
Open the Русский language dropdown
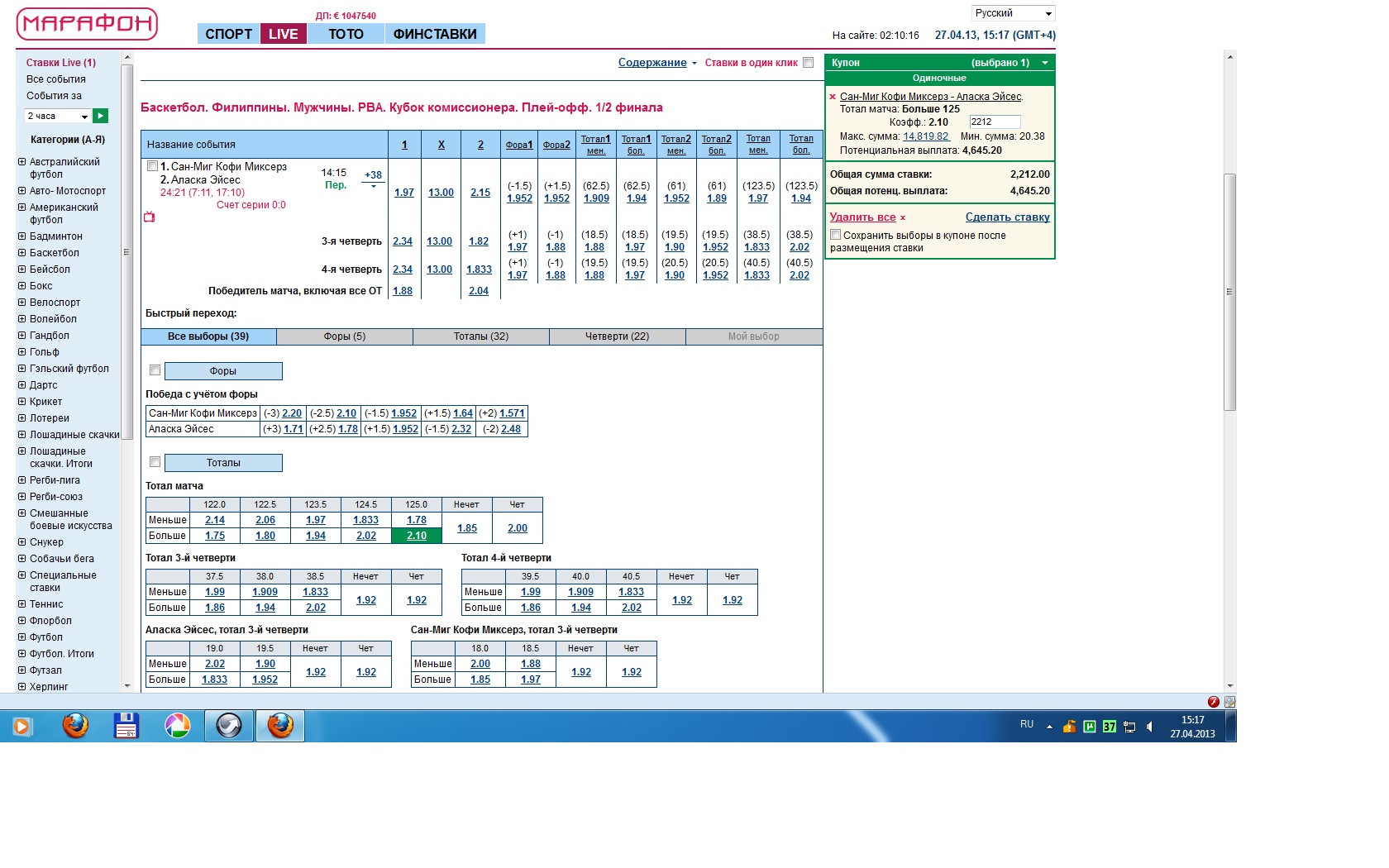pos(1014,13)
